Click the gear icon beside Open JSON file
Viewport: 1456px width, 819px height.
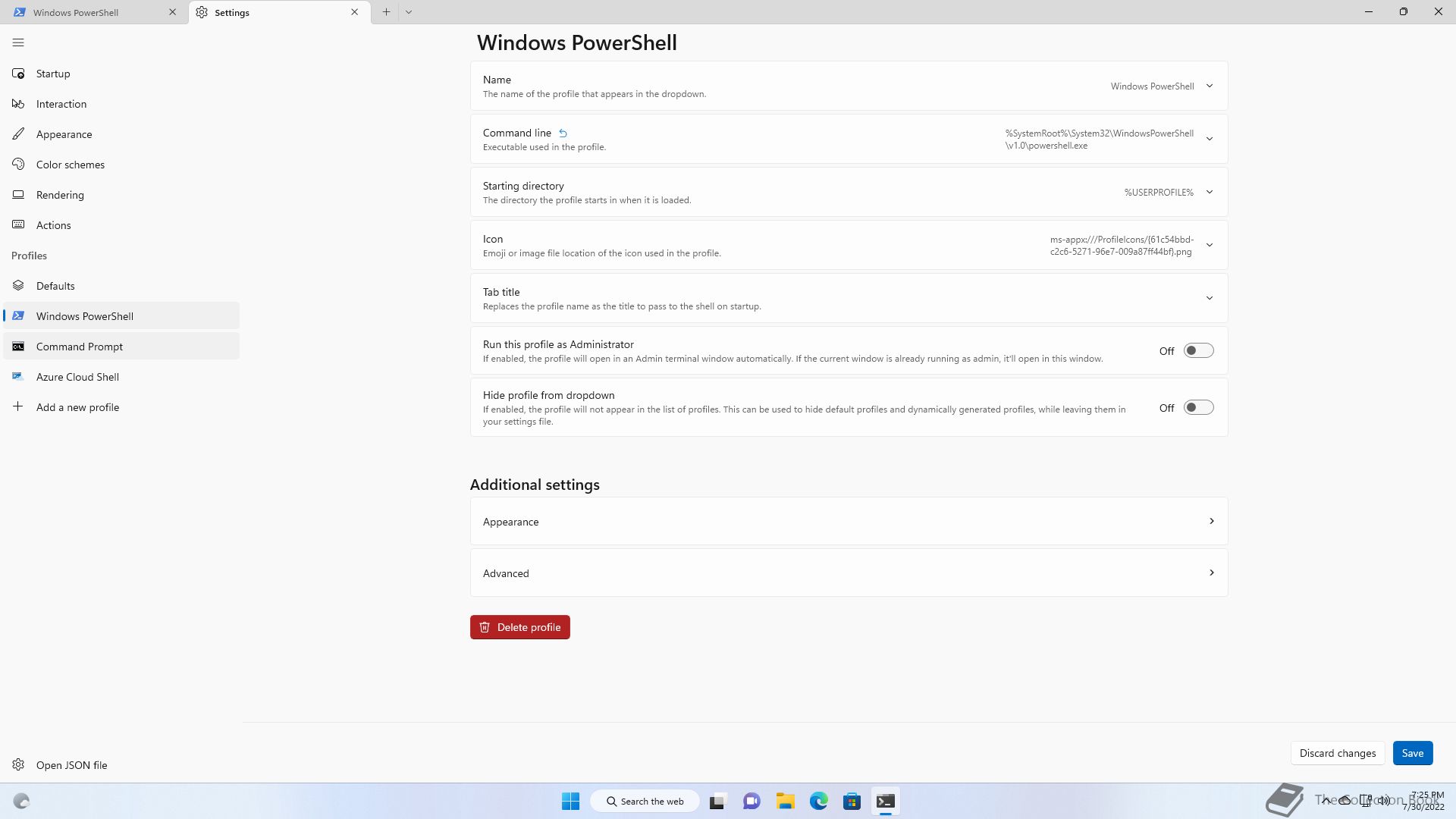click(x=18, y=765)
